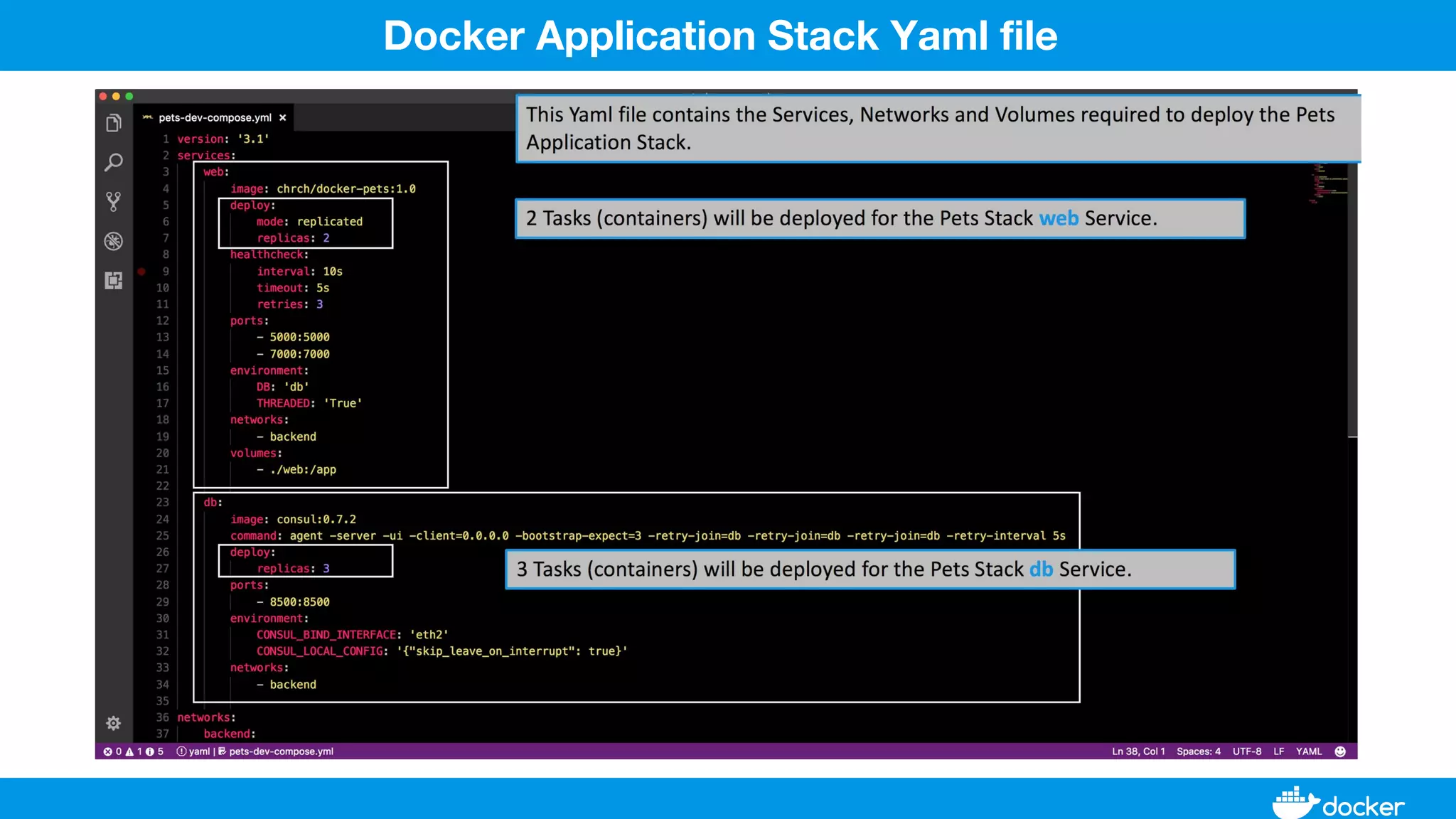Select the pets-dev-compose.yml editor tab
The image size is (1456, 819).
click(215, 118)
